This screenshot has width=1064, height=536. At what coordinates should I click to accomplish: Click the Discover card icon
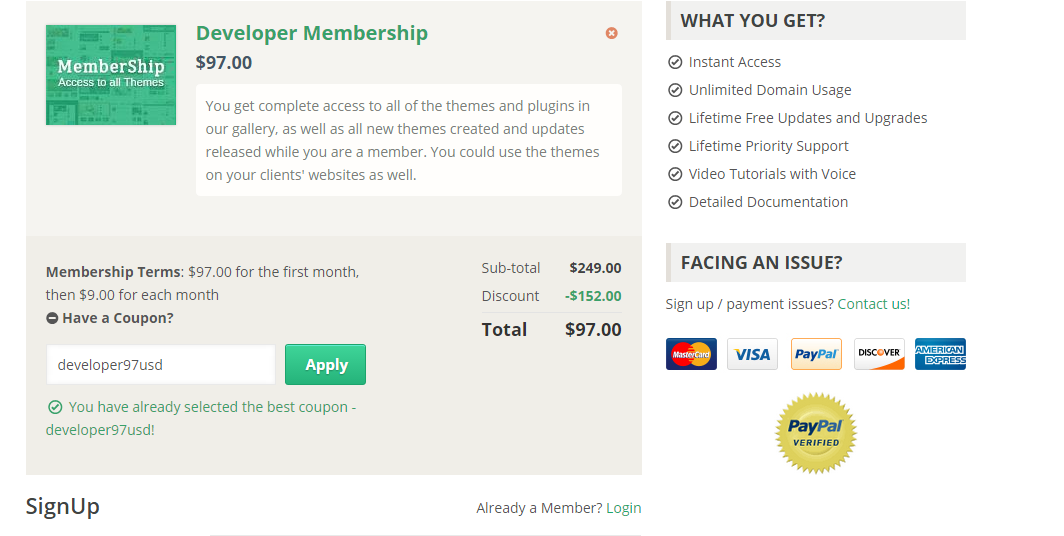(x=879, y=354)
